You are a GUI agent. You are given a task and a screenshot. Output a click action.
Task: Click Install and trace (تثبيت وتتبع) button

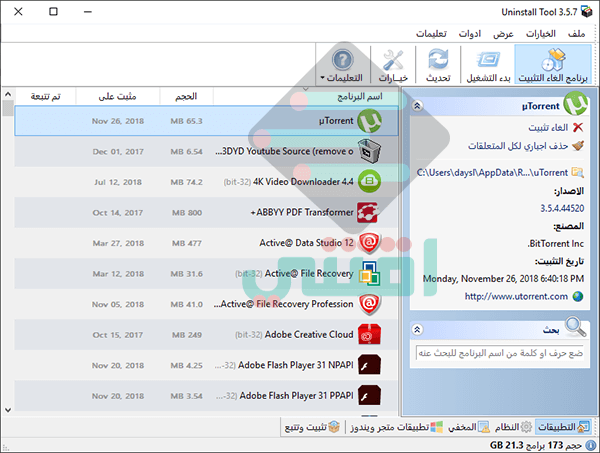coord(311,427)
